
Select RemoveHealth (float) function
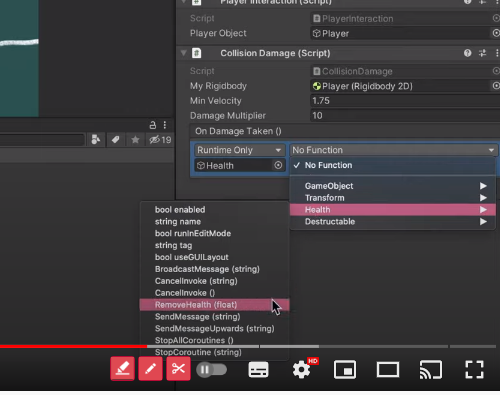coord(214,305)
